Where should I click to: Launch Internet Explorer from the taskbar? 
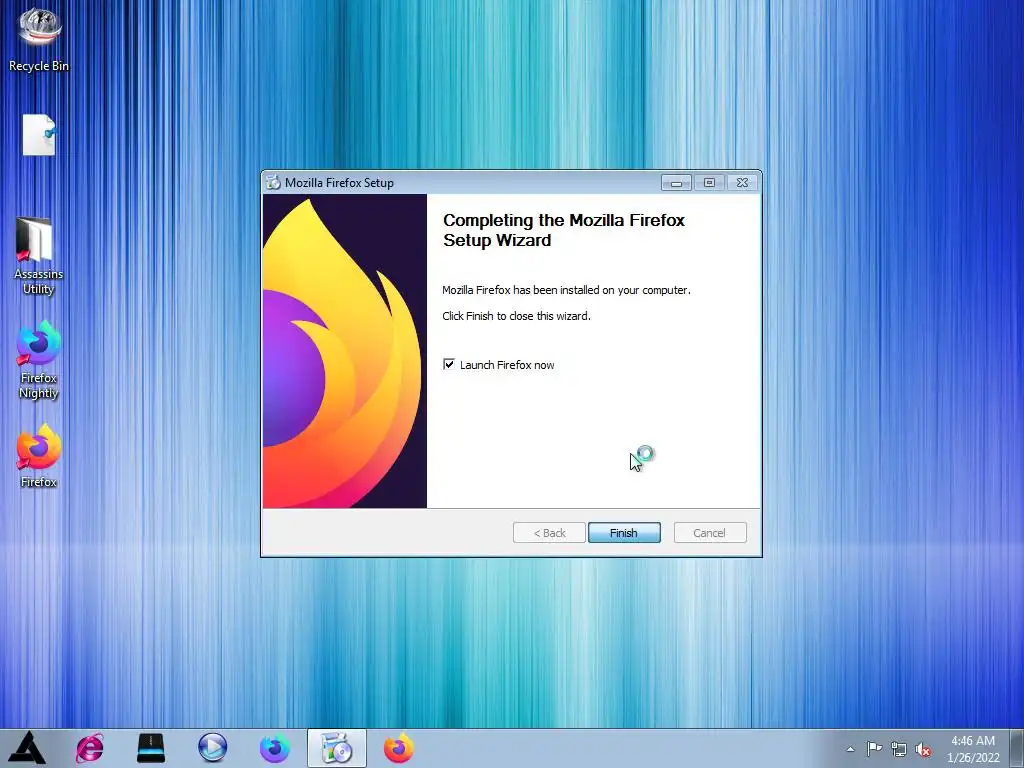[x=89, y=748]
